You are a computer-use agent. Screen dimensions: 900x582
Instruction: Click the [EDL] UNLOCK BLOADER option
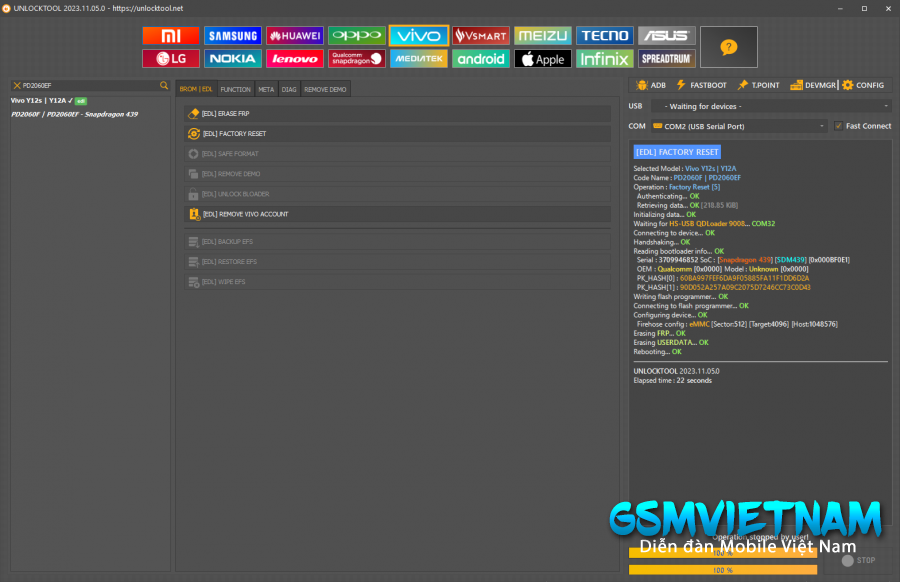point(397,194)
